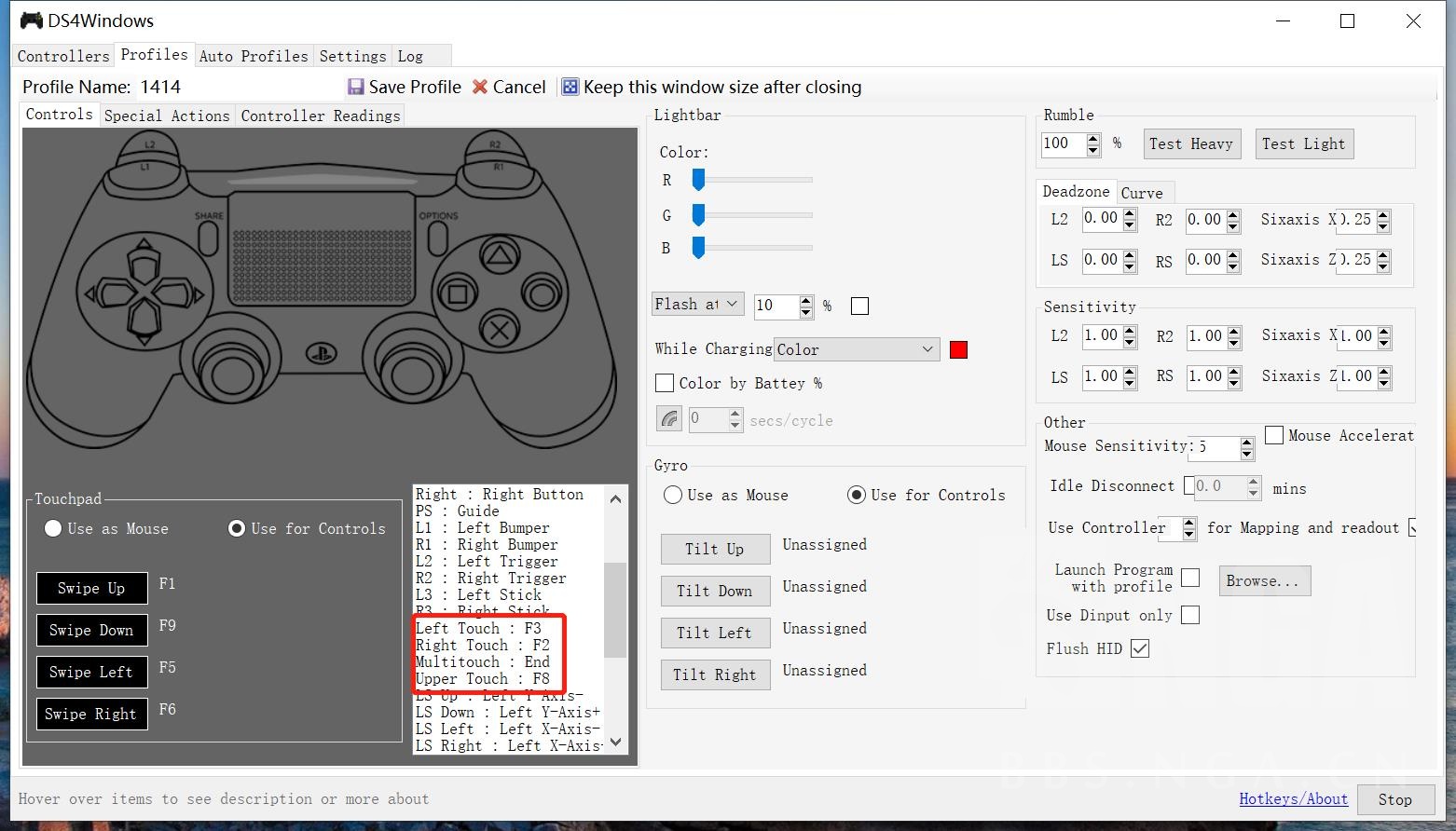Click the red X Cancel icon
The width and height of the screenshot is (1456, 831).
click(480, 87)
